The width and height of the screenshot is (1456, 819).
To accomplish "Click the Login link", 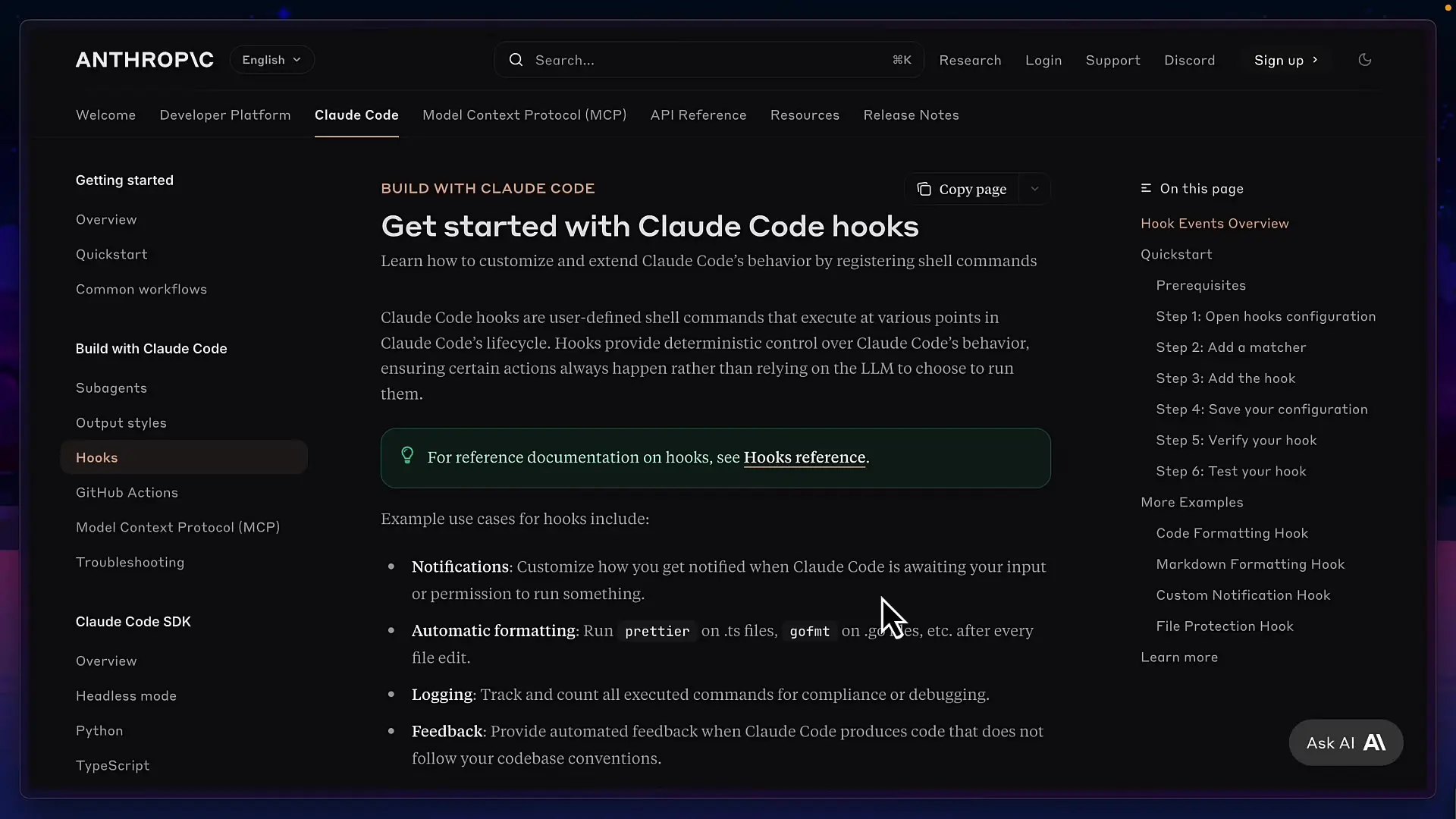I will coord(1043,60).
